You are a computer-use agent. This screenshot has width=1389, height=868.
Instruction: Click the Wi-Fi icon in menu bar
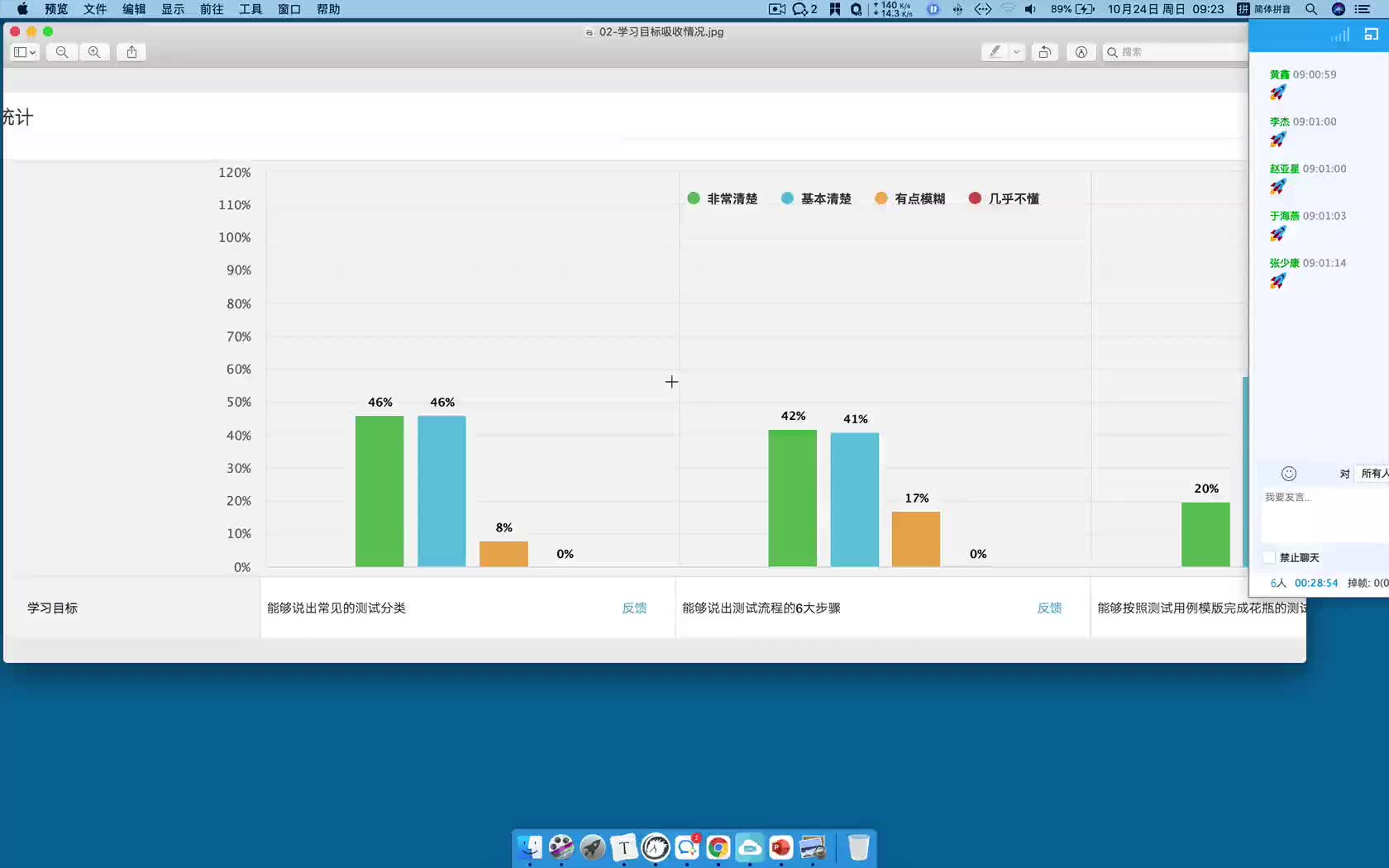point(1008,9)
